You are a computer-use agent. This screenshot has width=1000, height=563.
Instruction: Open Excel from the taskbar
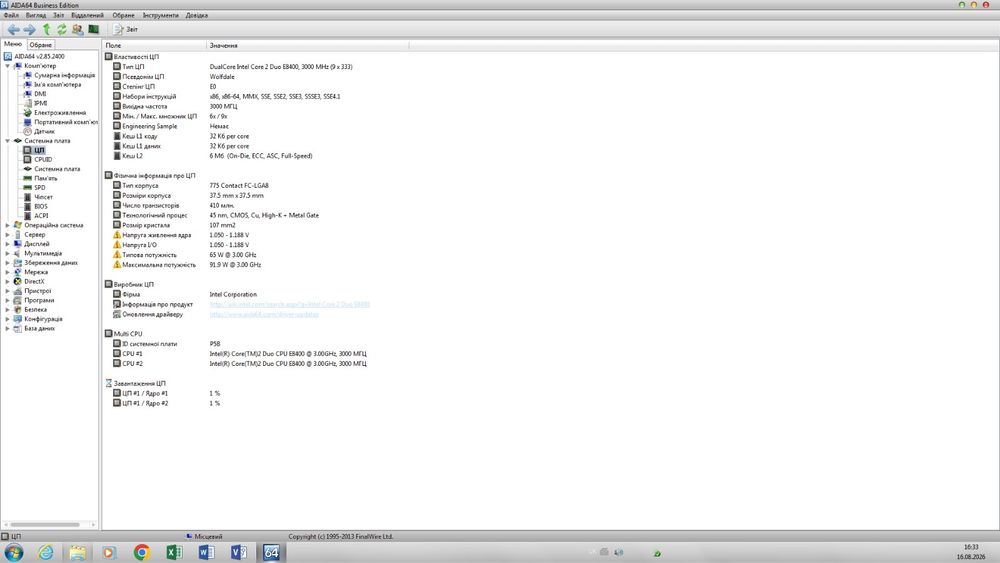(x=174, y=552)
